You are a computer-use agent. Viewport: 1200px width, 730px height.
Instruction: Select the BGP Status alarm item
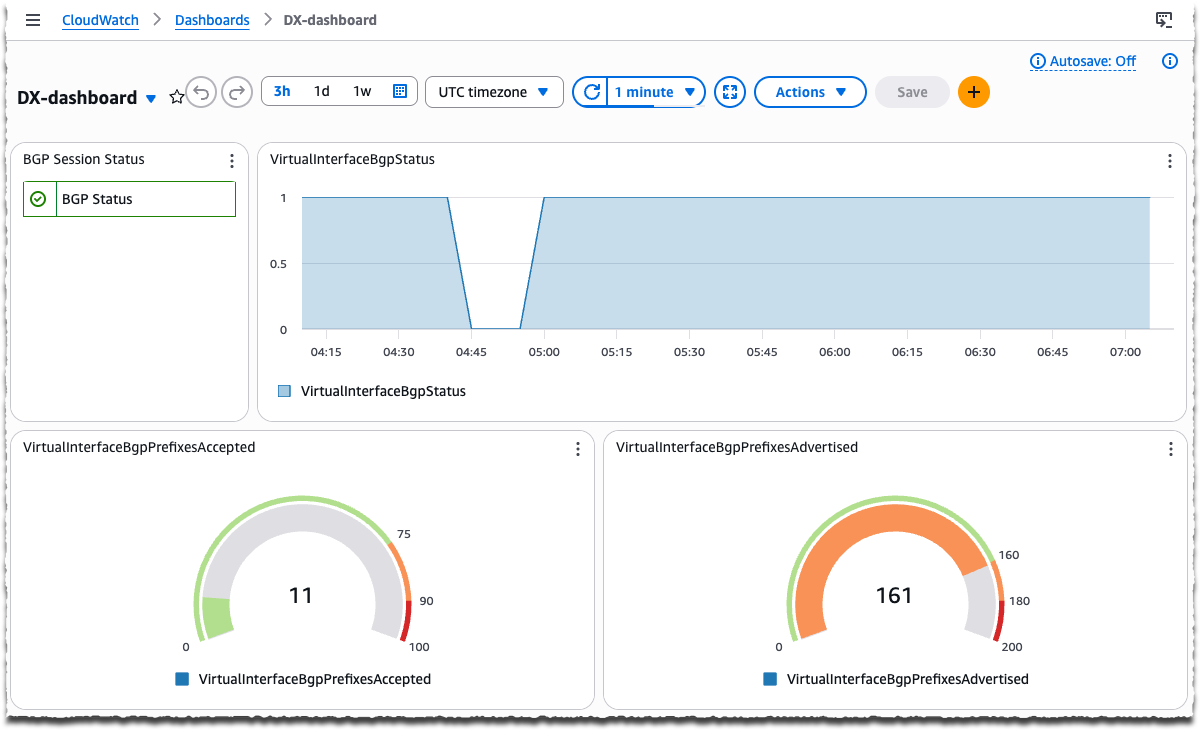click(129, 198)
